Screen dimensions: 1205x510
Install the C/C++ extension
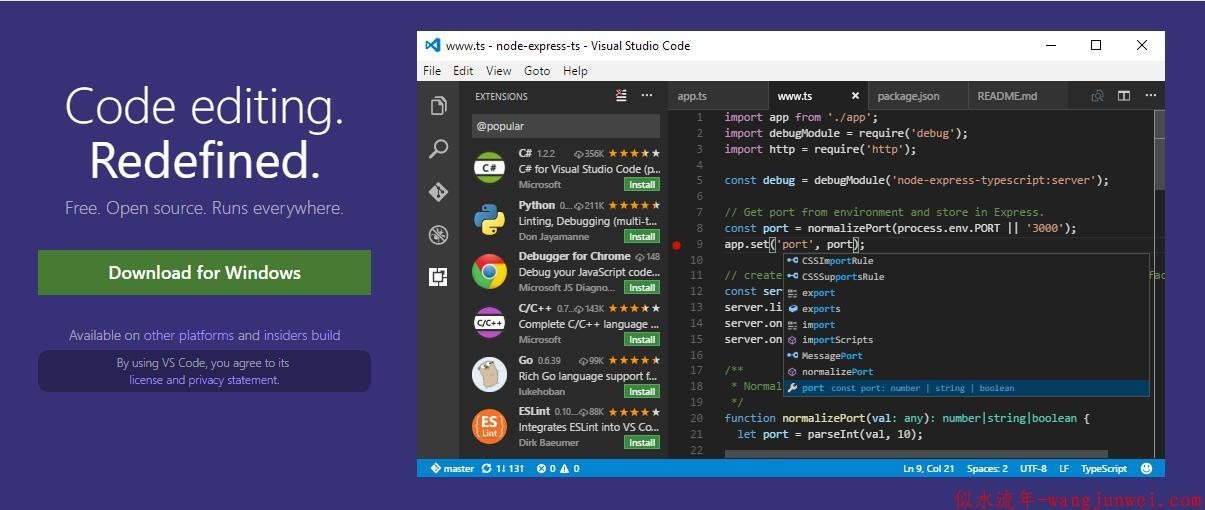tap(642, 340)
